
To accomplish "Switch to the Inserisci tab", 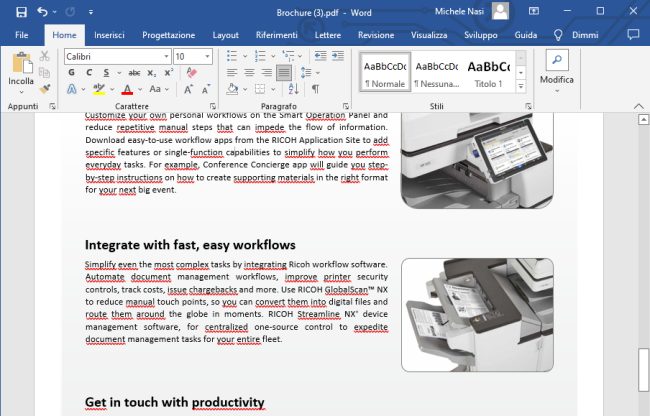I will click(109, 35).
